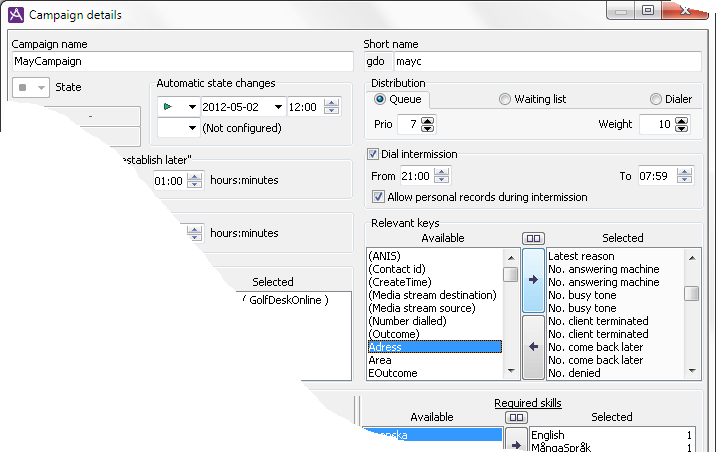Open the play-icon state change dropdown
Image resolution: width=716 pixels, height=453 pixels.
(192, 107)
